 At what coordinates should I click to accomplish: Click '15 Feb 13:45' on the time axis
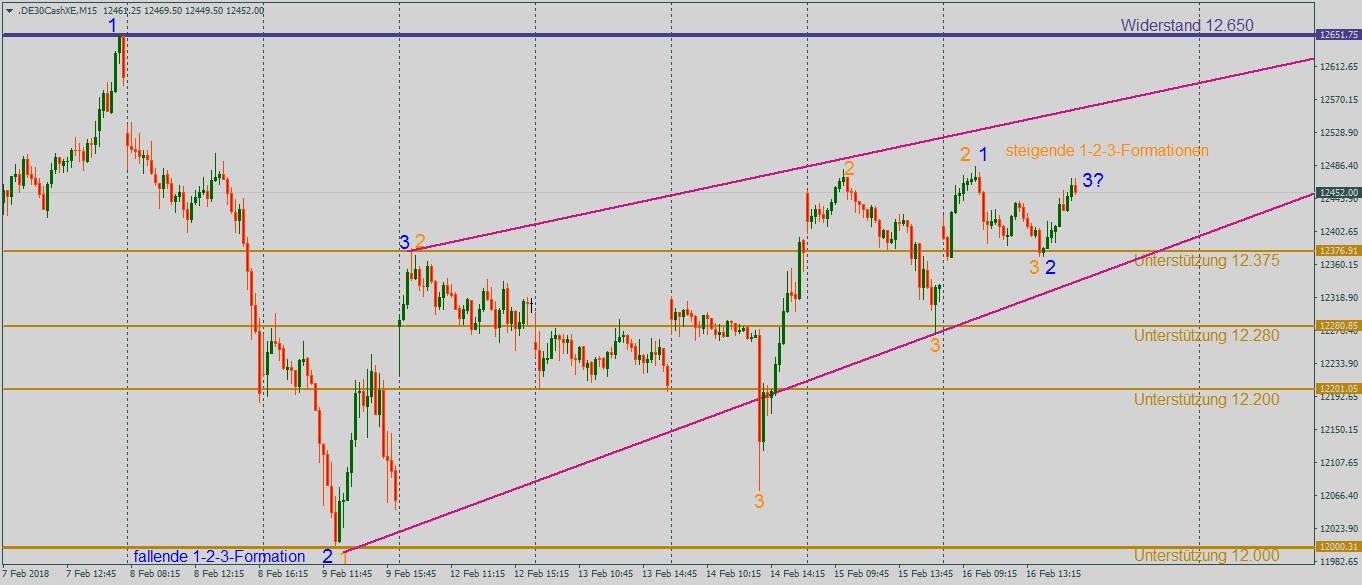pyautogui.click(x=925, y=575)
